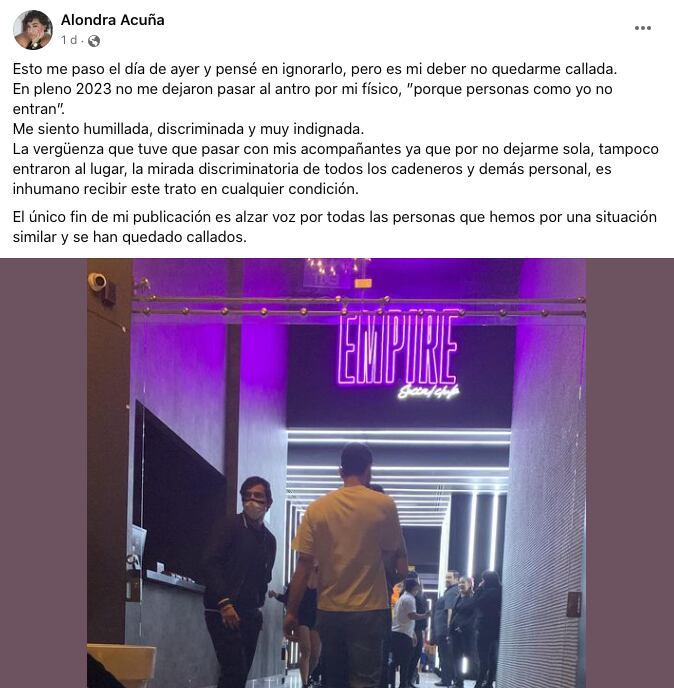
Task: Click the man in yellow shirt
Action: [x=349, y=566]
